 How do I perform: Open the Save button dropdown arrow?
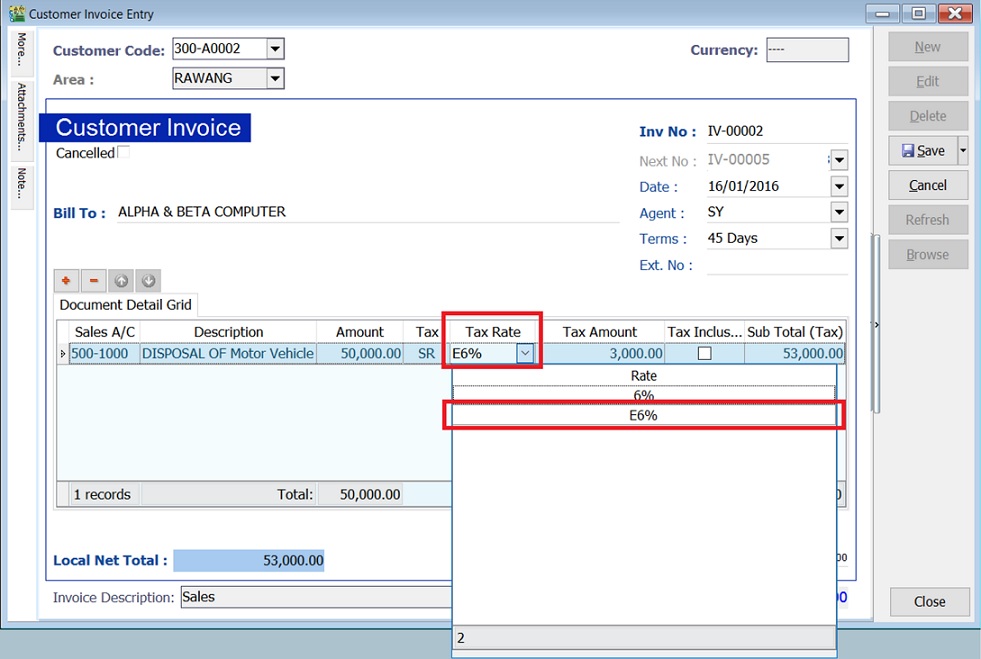963,151
